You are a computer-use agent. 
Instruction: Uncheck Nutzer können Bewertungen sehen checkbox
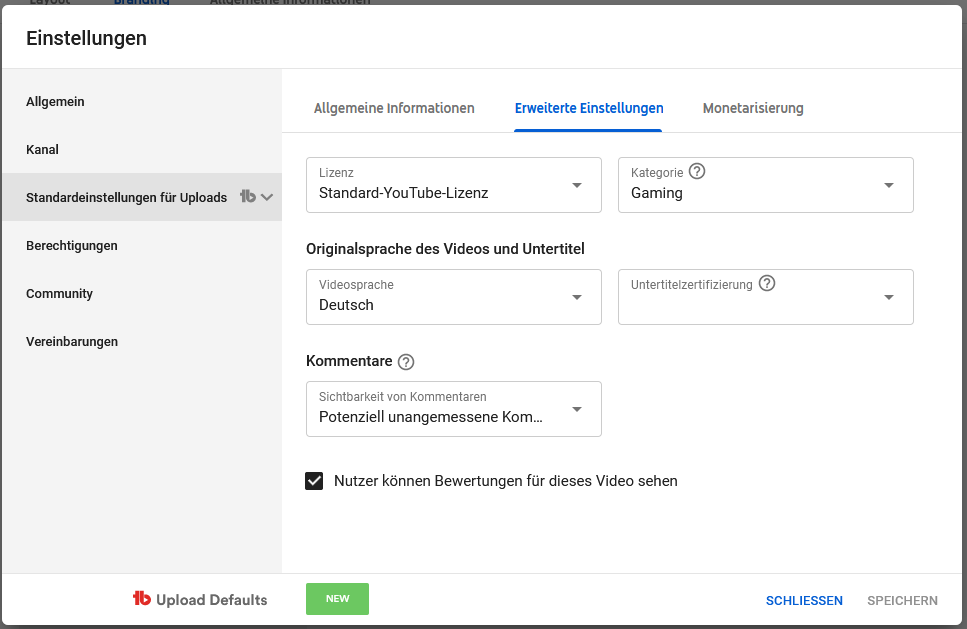click(x=315, y=481)
